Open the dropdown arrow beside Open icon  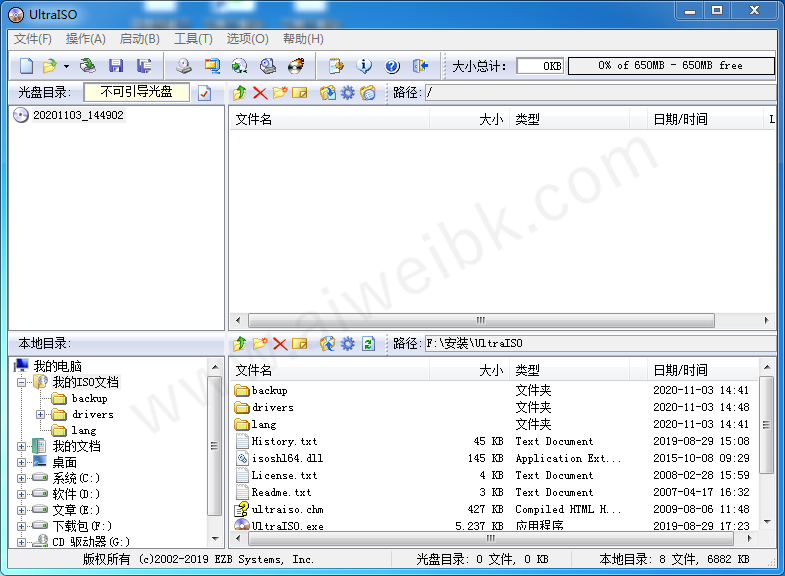click(x=66, y=66)
